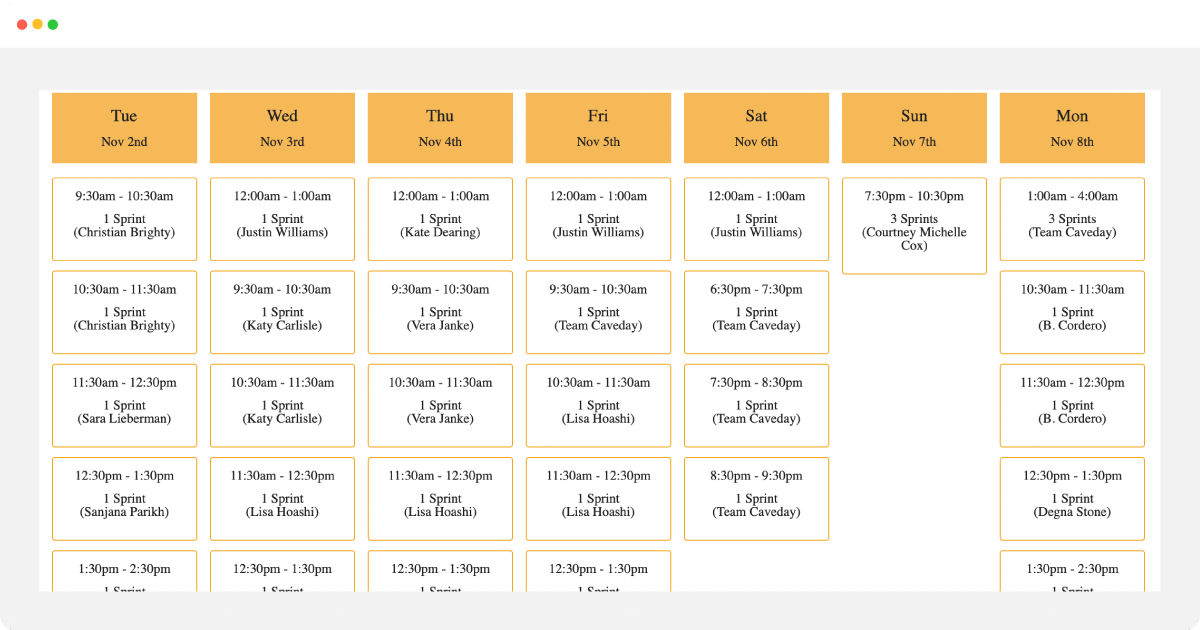This screenshot has width=1200, height=630.
Task: Select the Wed Nov 3rd day header
Action: [x=282, y=127]
